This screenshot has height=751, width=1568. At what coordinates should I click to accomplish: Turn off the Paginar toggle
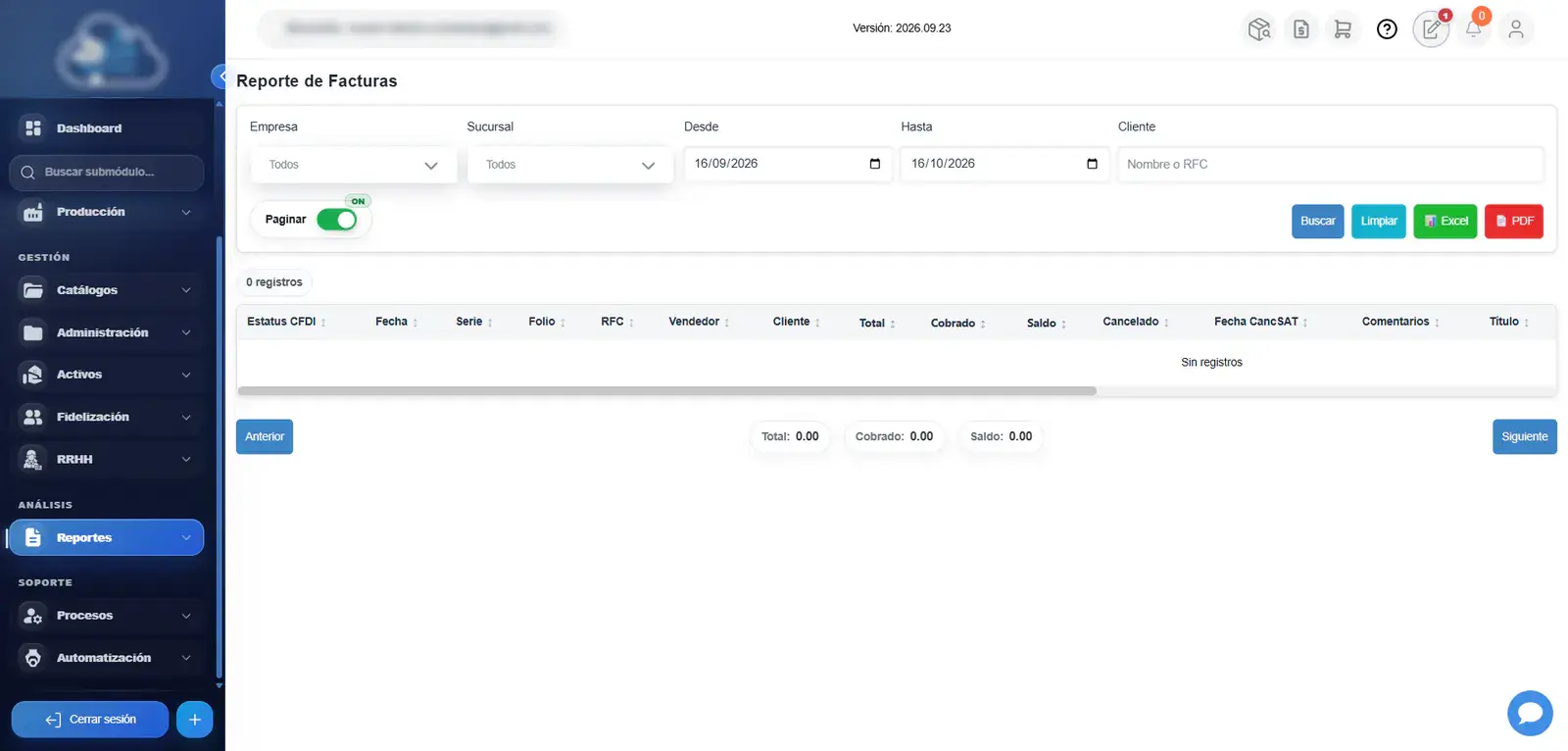pos(336,220)
